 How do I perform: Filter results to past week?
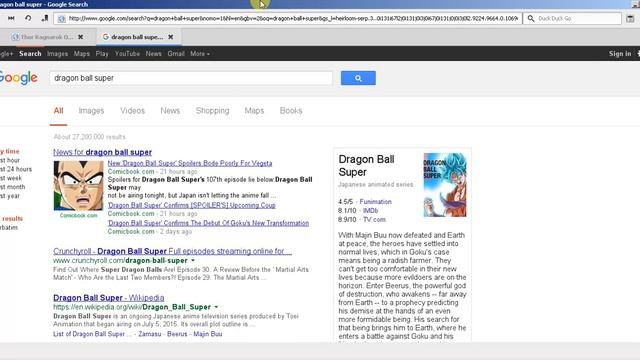click(x=11, y=178)
